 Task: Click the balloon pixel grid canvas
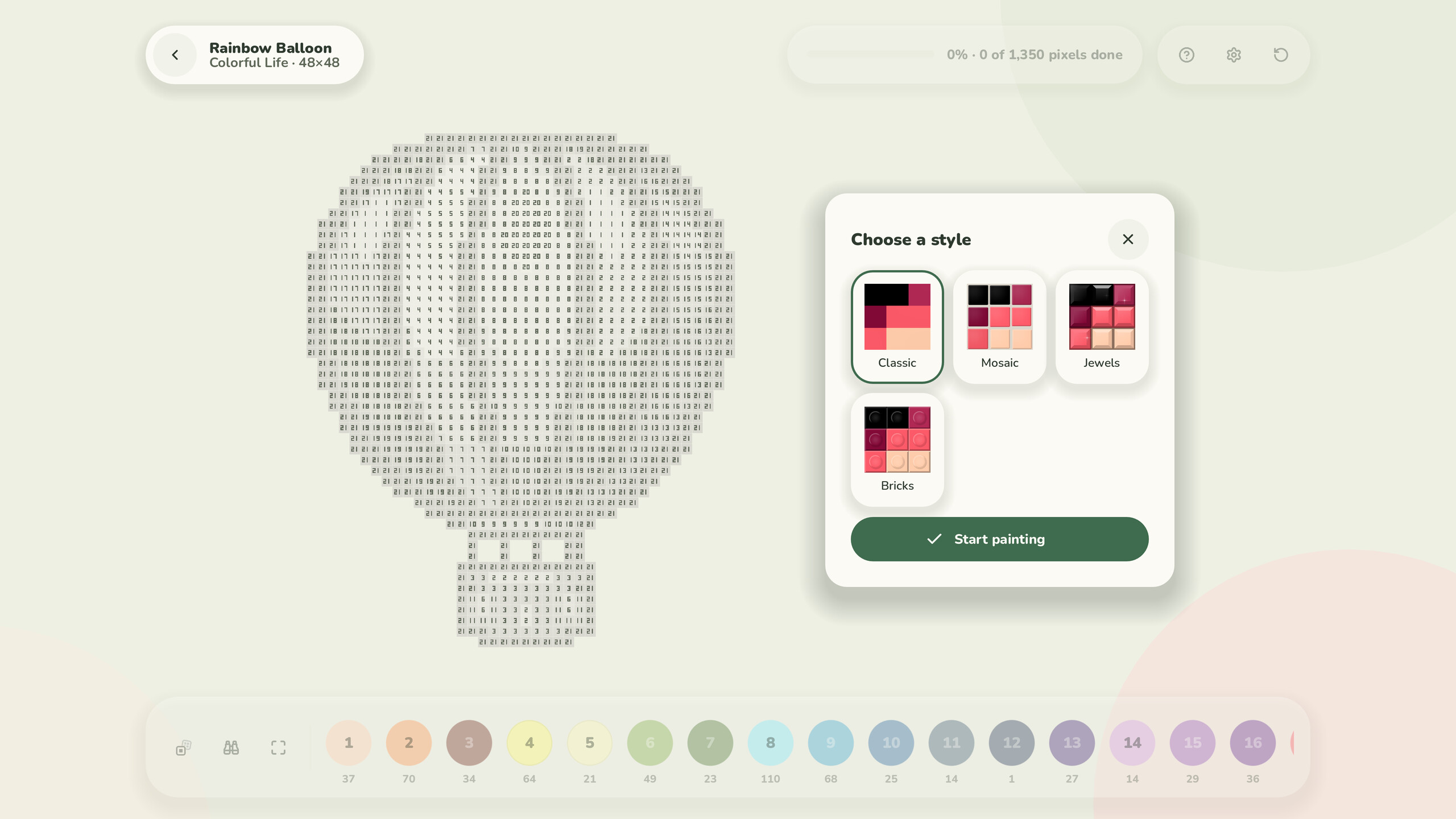pyautogui.click(x=521, y=390)
